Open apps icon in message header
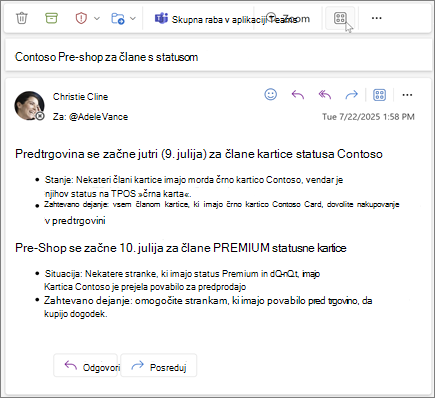This screenshot has height=398, width=435. (379, 95)
